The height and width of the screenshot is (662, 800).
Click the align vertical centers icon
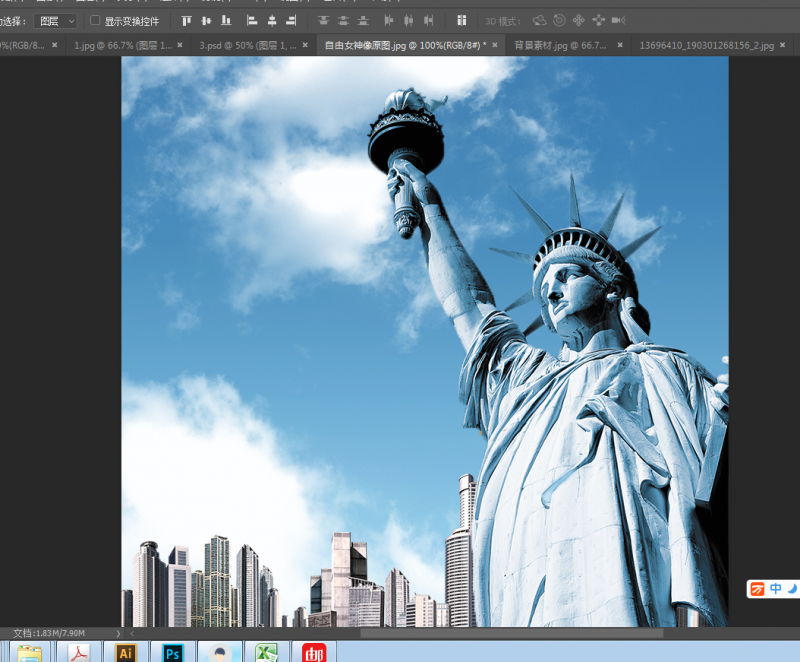pyautogui.click(x=206, y=20)
